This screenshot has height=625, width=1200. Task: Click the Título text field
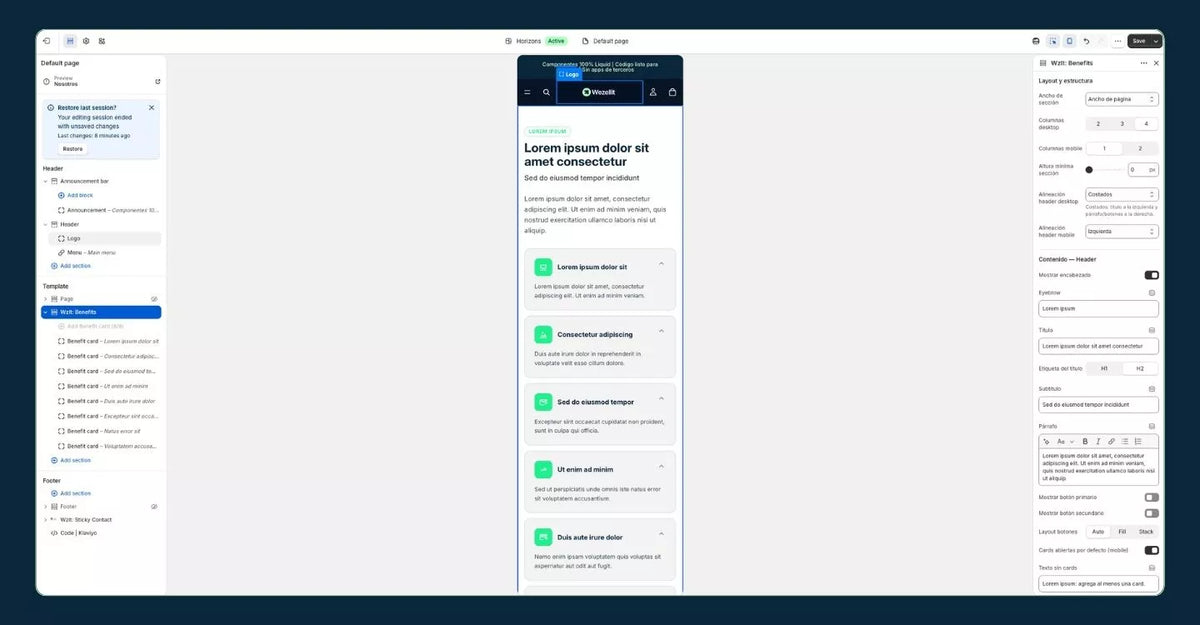pyautogui.click(x=1098, y=346)
